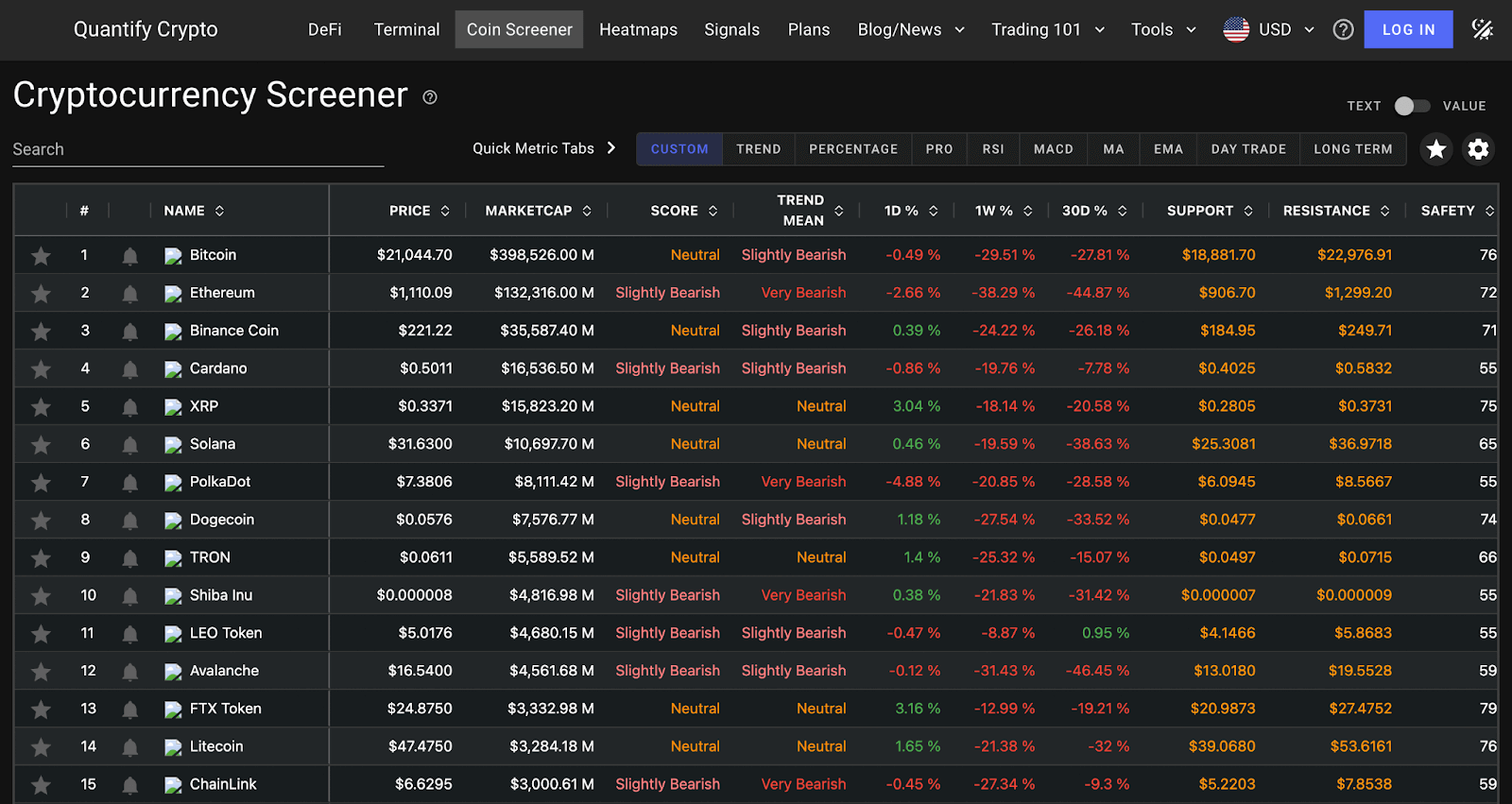Switch to the Percentage tab
Screen dimensions: 1512x804
[x=853, y=149]
